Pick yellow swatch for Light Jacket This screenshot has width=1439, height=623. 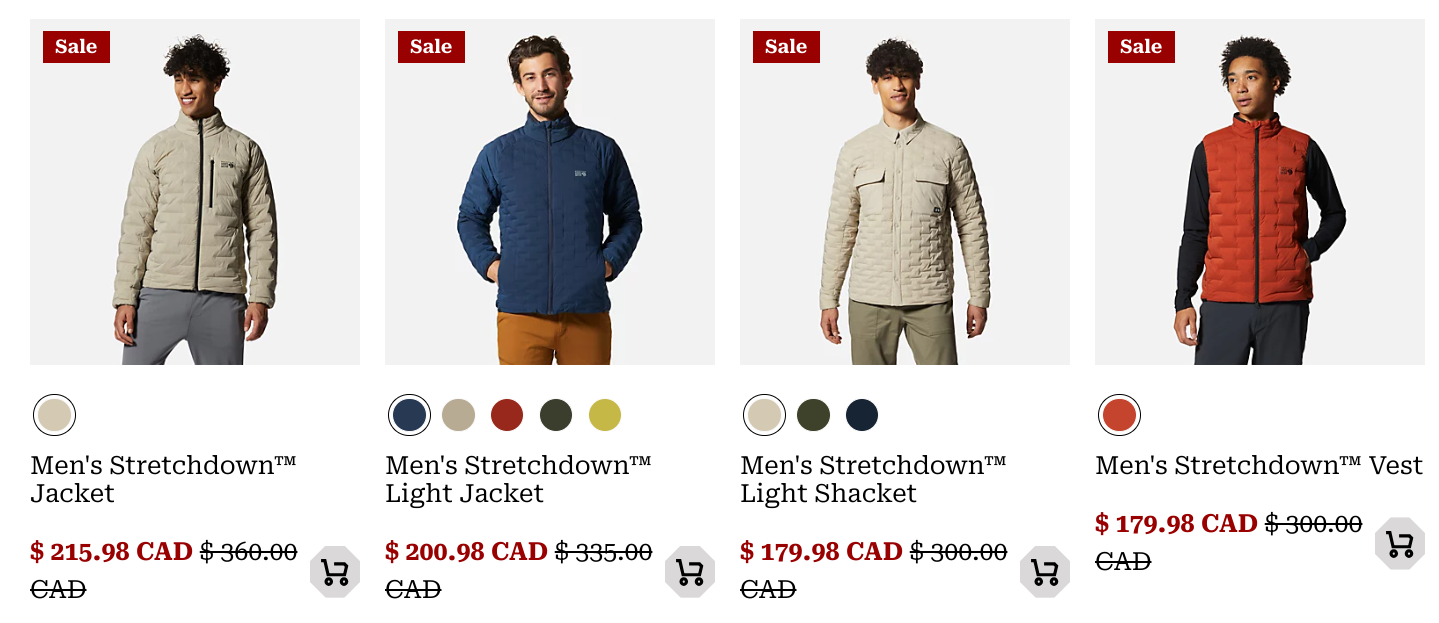tap(605, 415)
